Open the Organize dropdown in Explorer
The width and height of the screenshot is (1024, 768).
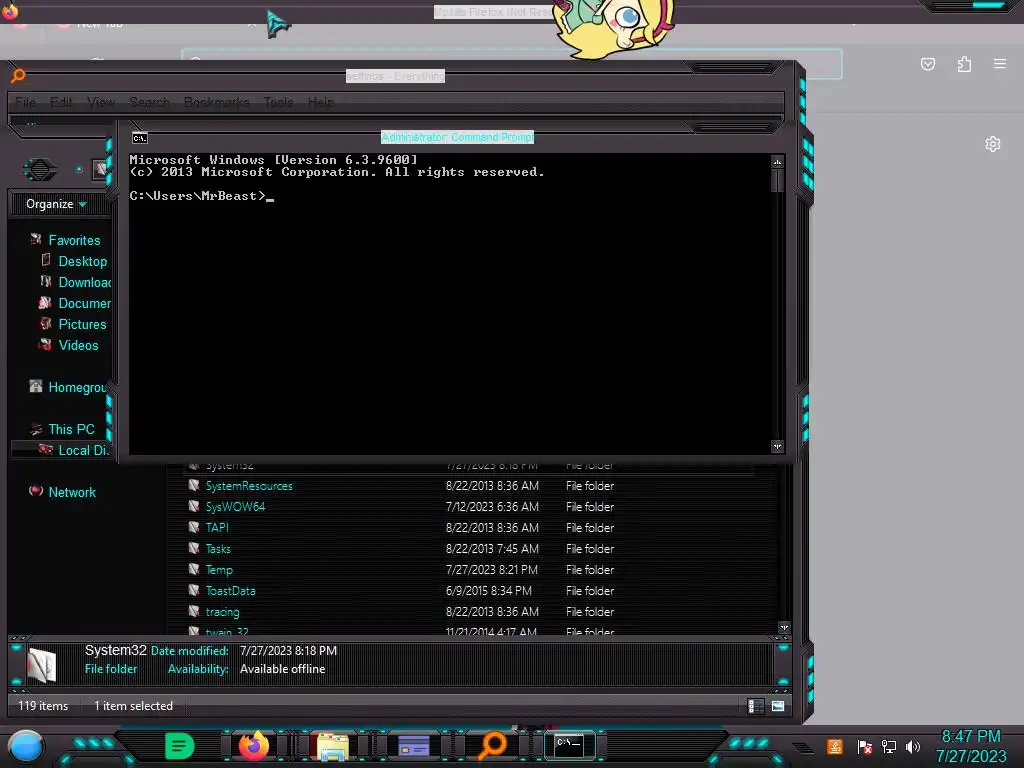[x=56, y=204]
